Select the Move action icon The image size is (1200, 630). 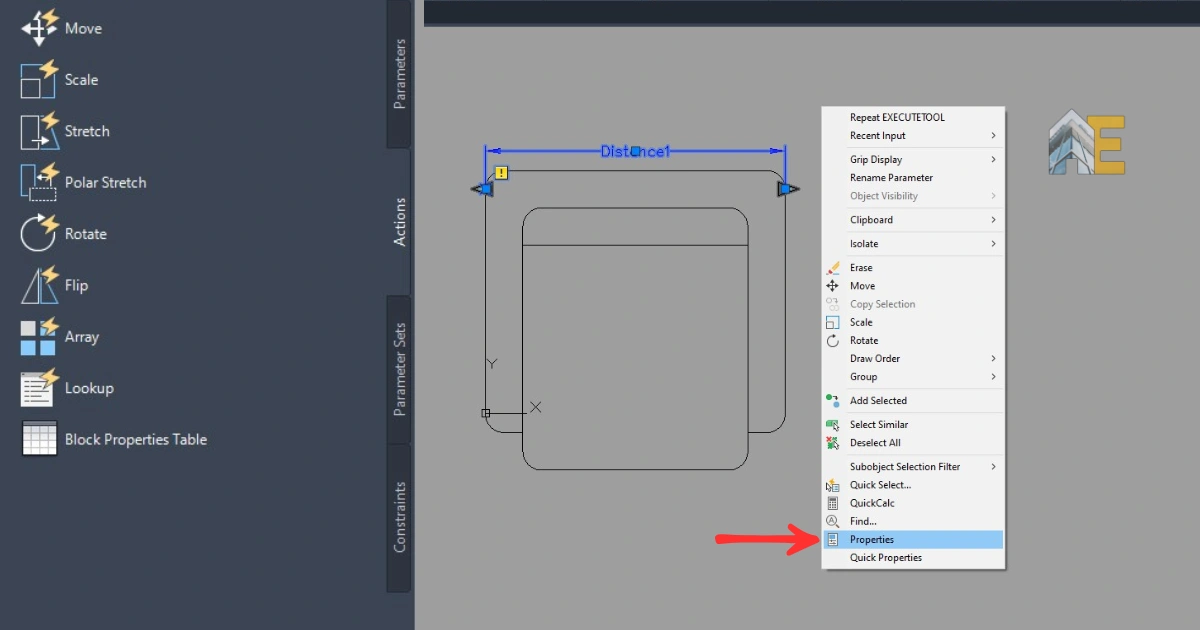pyautogui.click(x=40, y=28)
